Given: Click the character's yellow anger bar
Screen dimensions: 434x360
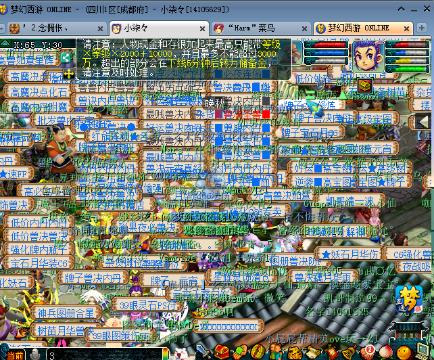Looking at the screenshot, I should [407, 61].
